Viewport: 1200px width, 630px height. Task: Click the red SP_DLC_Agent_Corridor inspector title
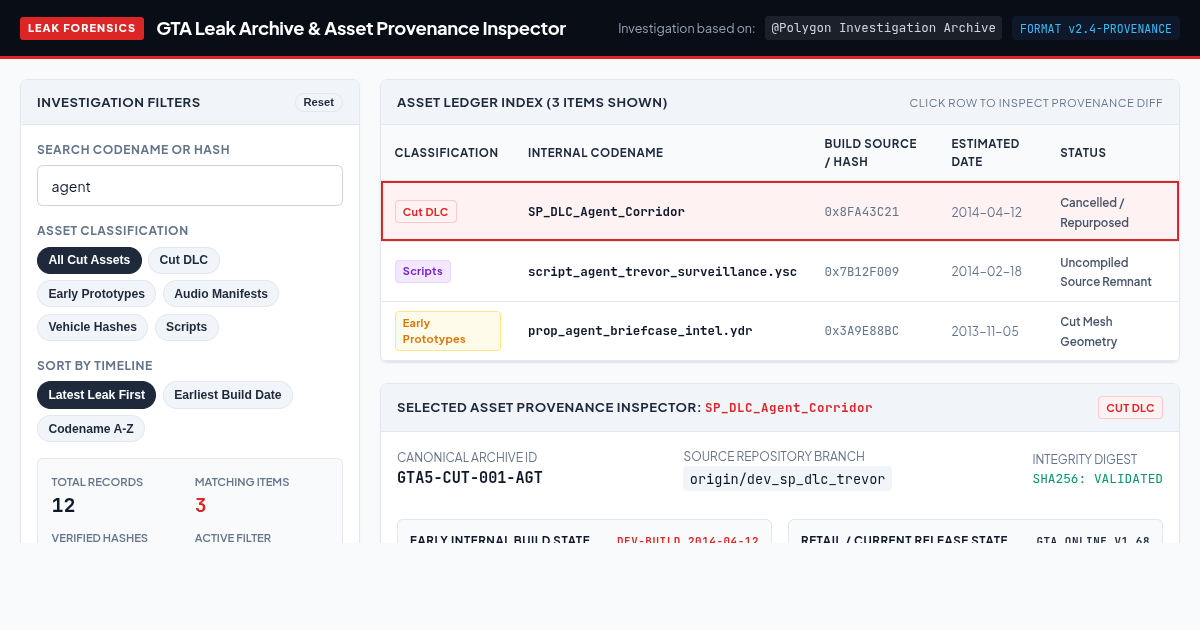(789, 408)
